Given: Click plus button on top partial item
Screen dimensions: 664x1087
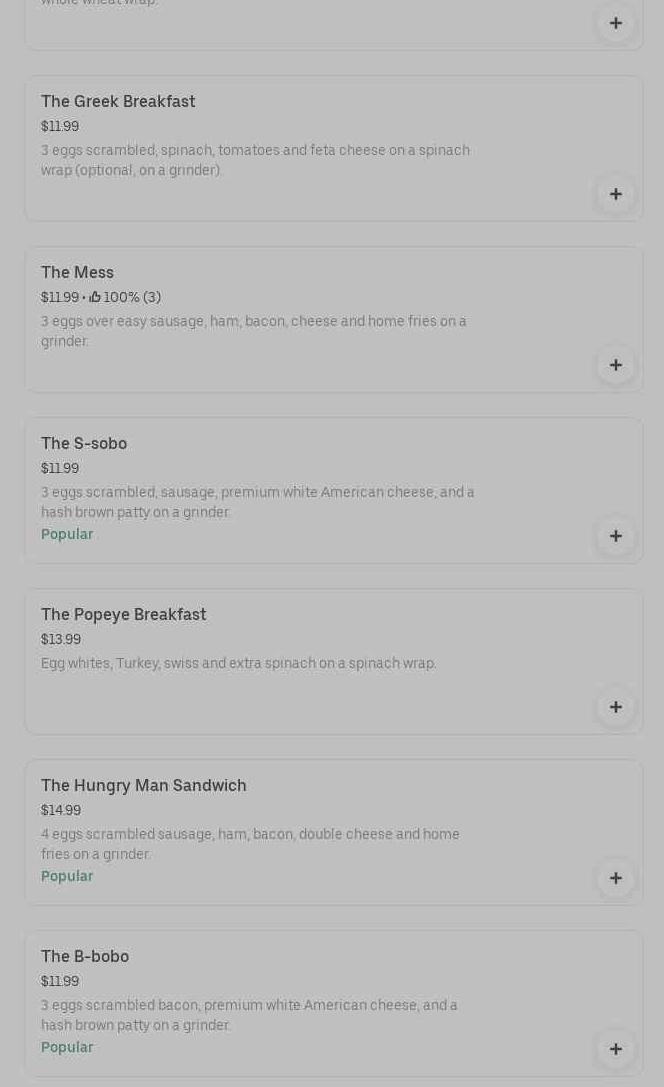Looking at the screenshot, I should (615, 23).
